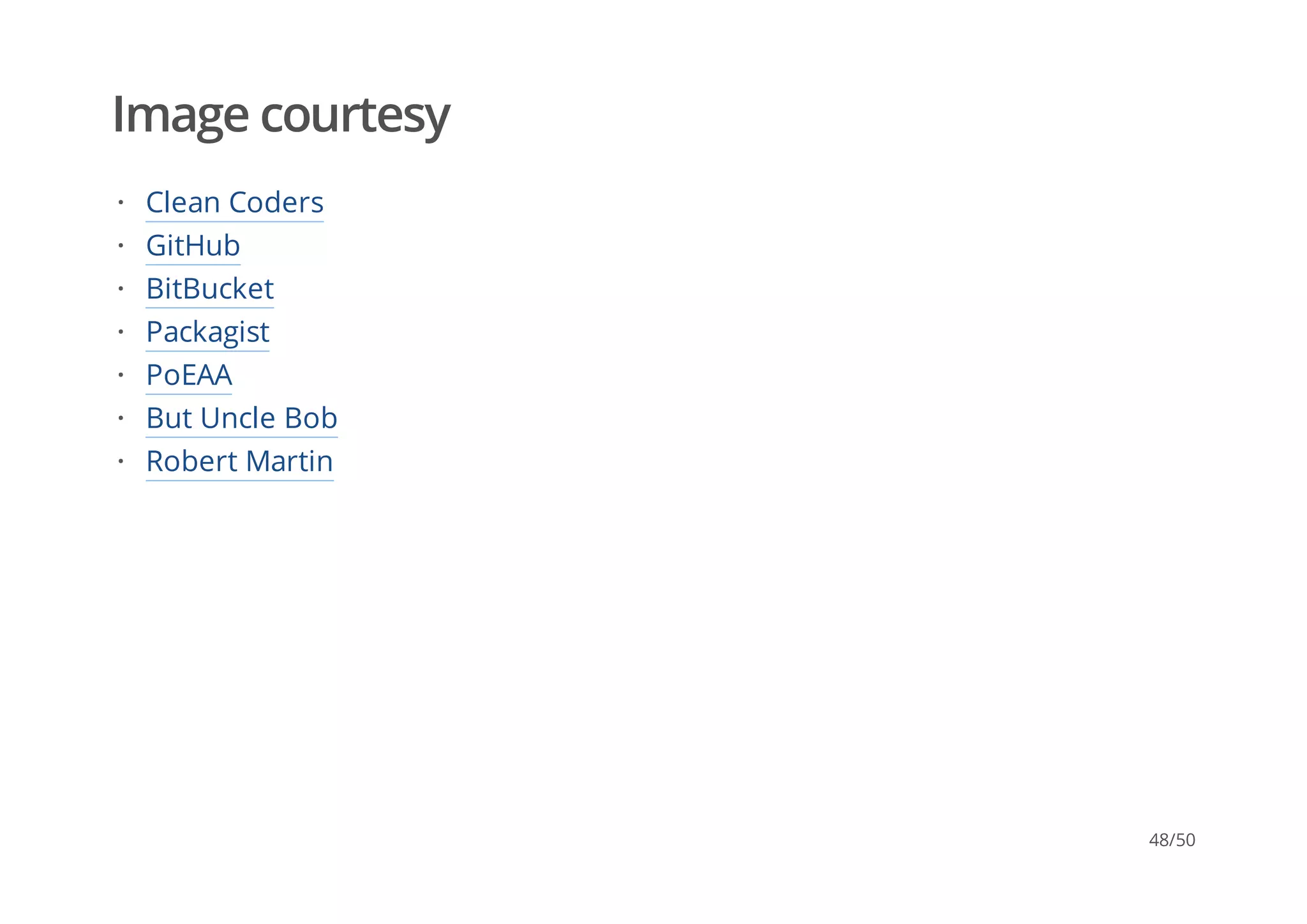Open the Clean Coders link
This screenshot has width=1307, height=924.
234,203
